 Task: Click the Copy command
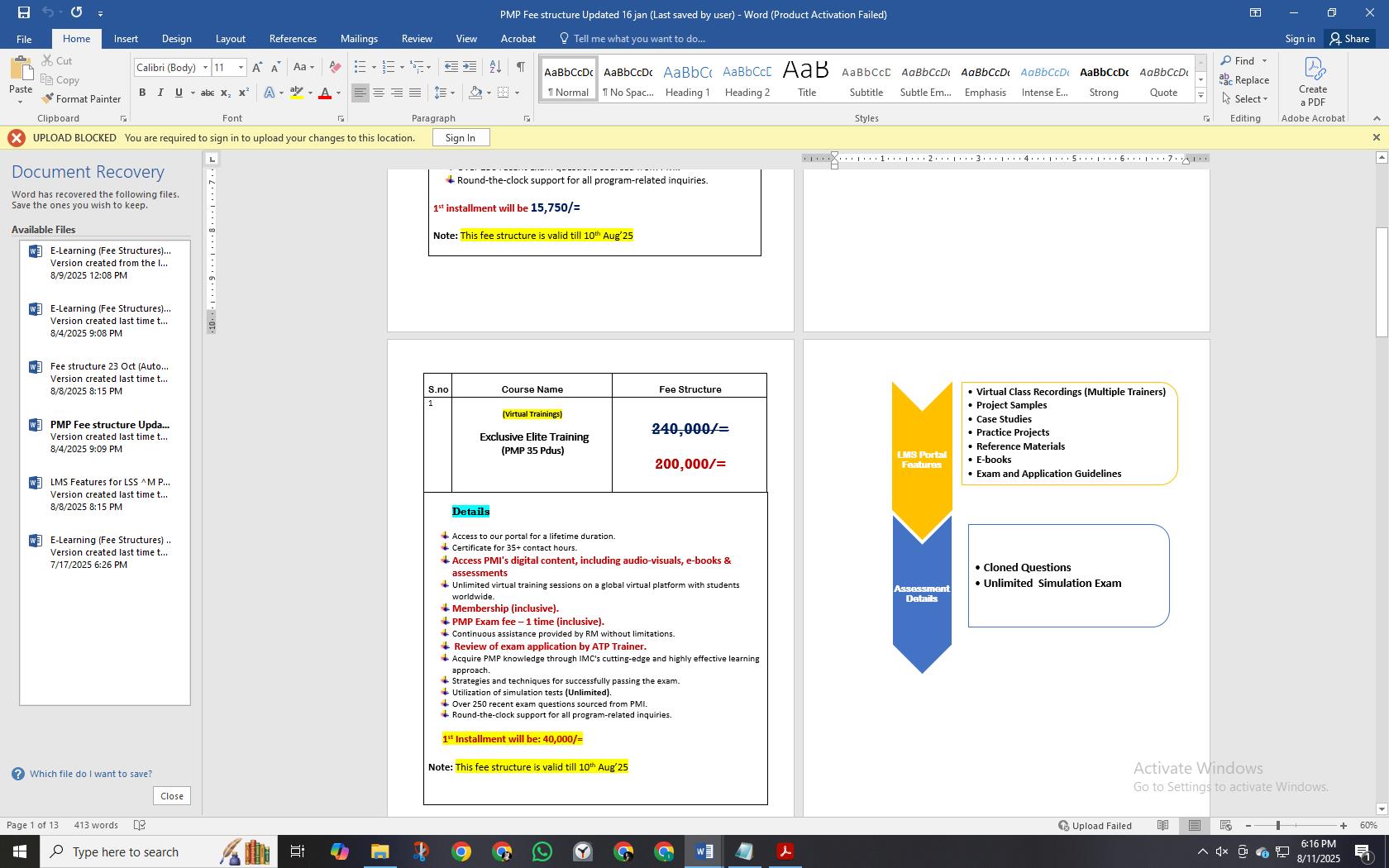[x=60, y=80]
